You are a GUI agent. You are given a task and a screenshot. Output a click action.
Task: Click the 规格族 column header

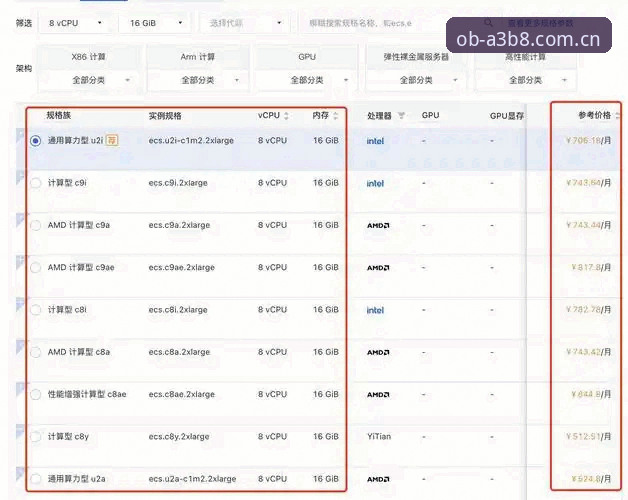pos(58,115)
